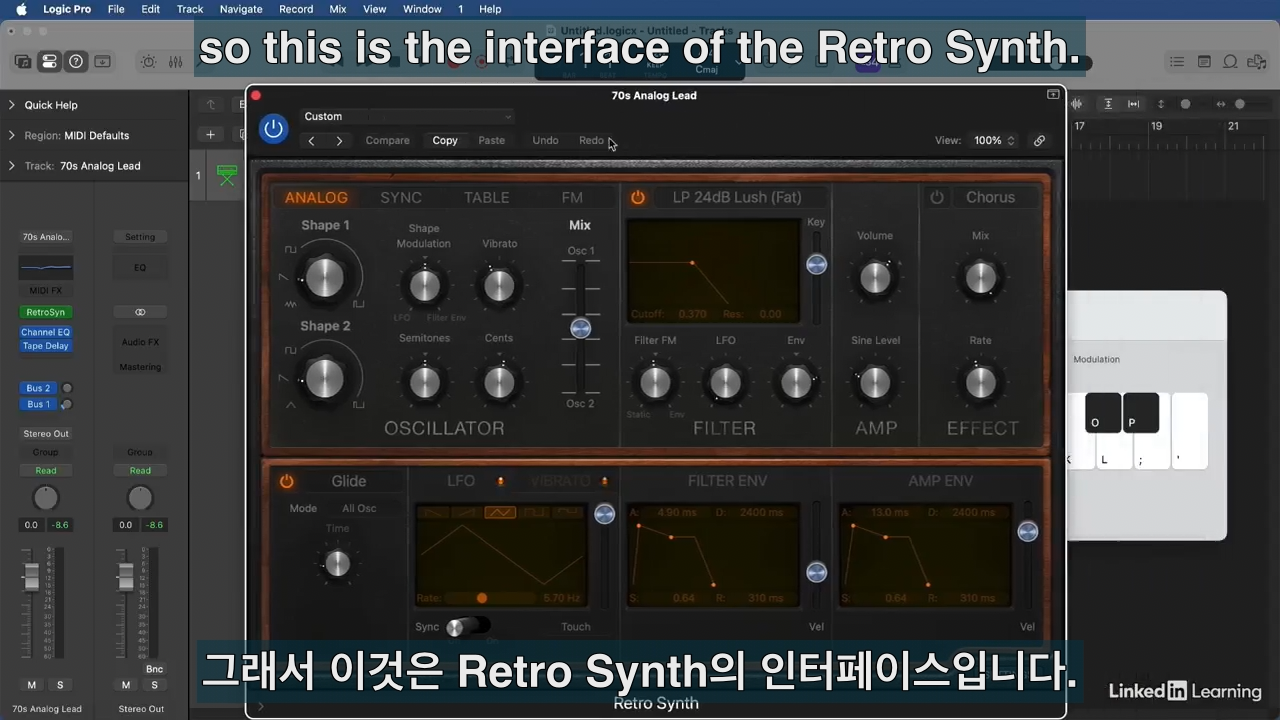Expand the Quick Help section
Screen dimensions: 1280x720
tap(12, 105)
